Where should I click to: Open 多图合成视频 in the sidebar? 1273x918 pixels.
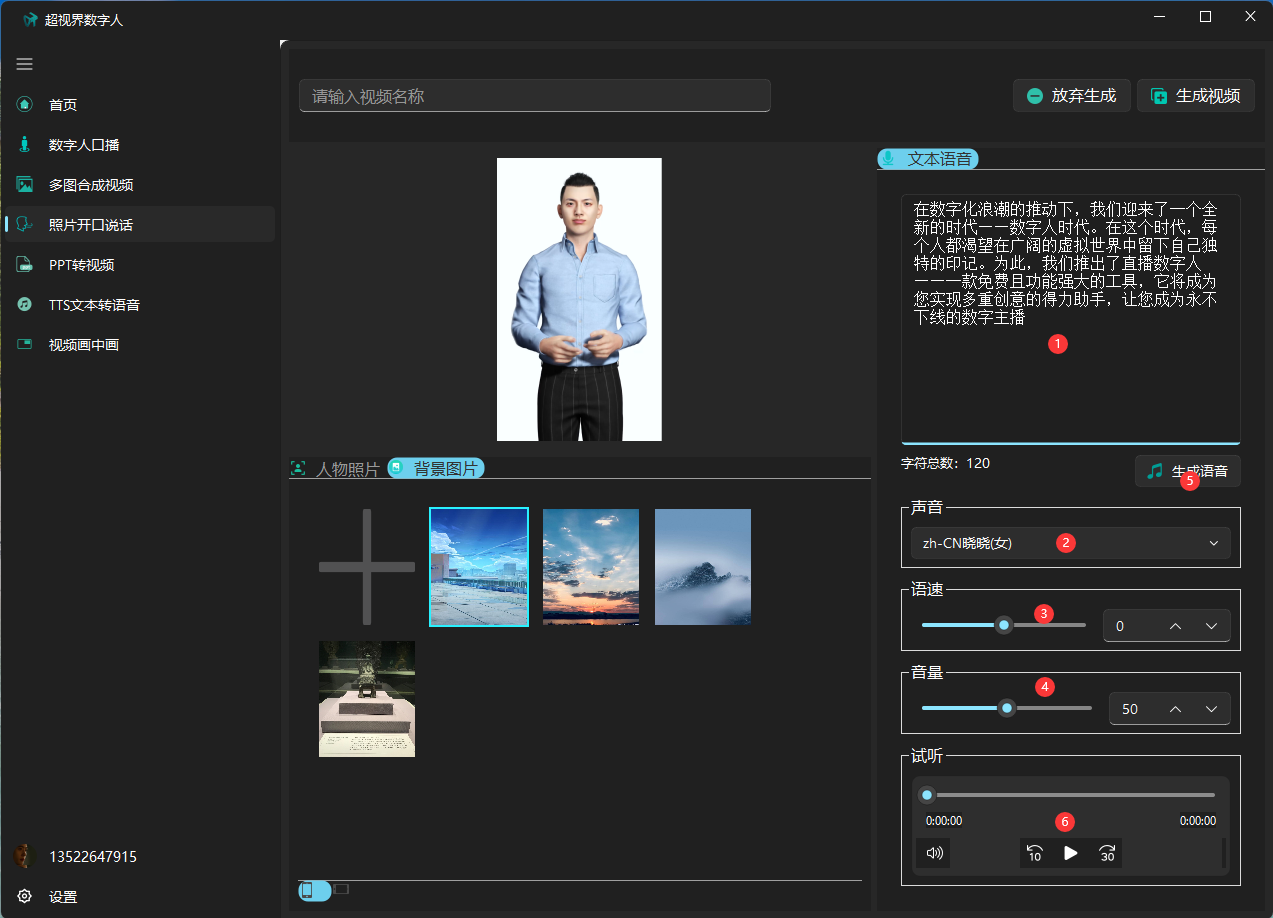coord(91,185)
